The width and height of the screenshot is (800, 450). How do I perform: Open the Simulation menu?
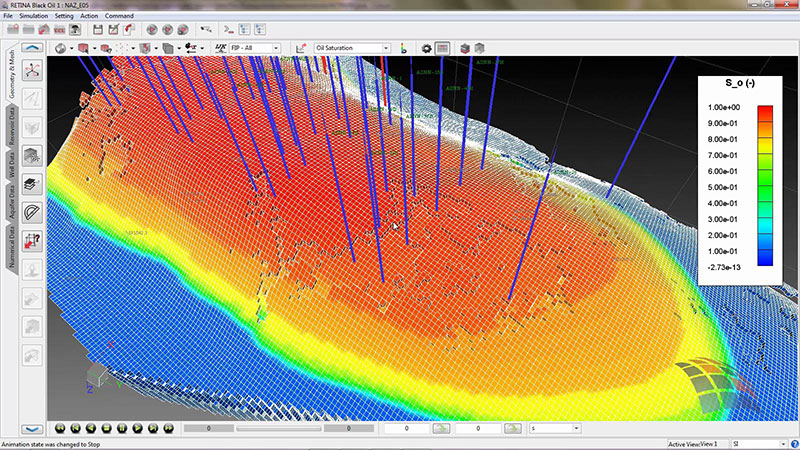pos(32,16)
